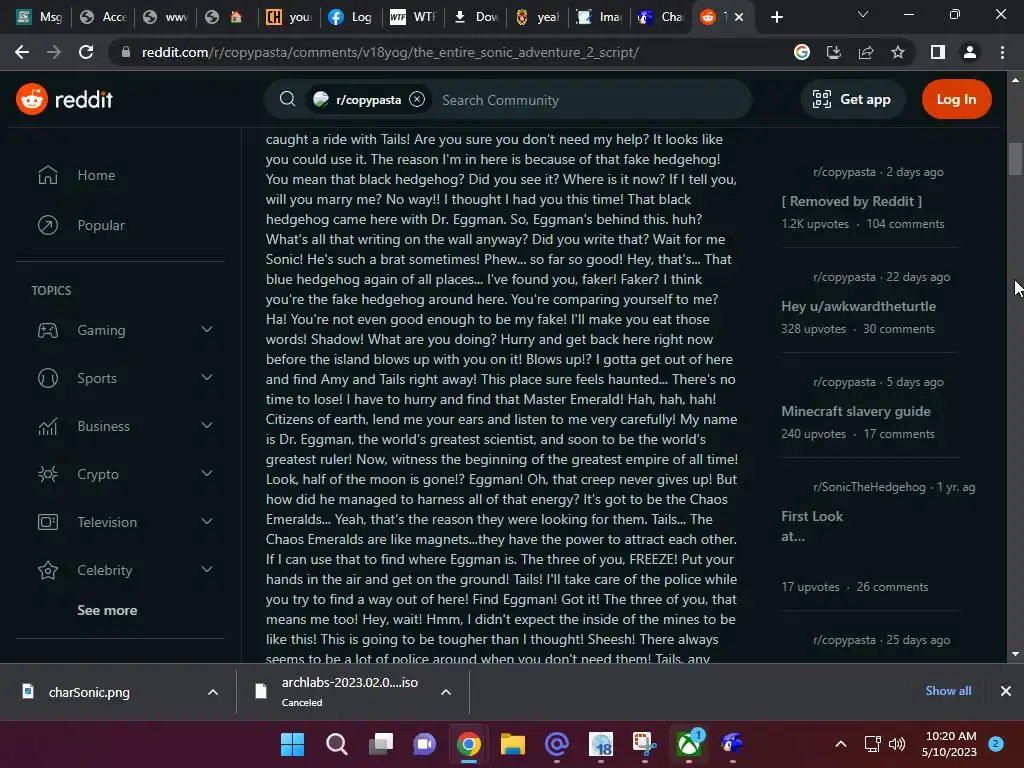Screen dimensions: 1024x768
Task: Click the Reddit logo
Action: point(64,99)
